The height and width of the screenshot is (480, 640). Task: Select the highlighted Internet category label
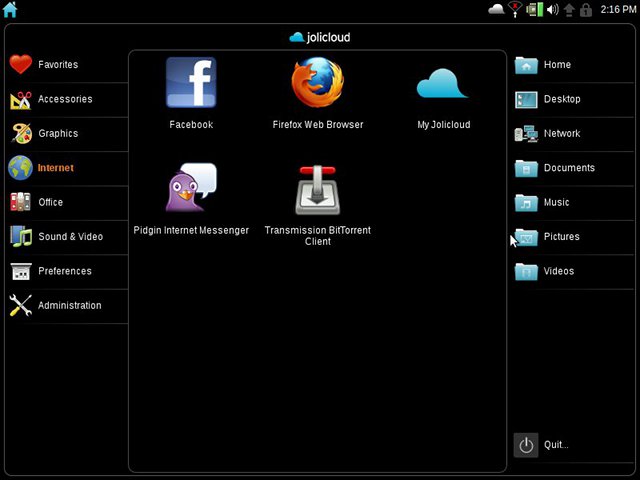point(56,168)
